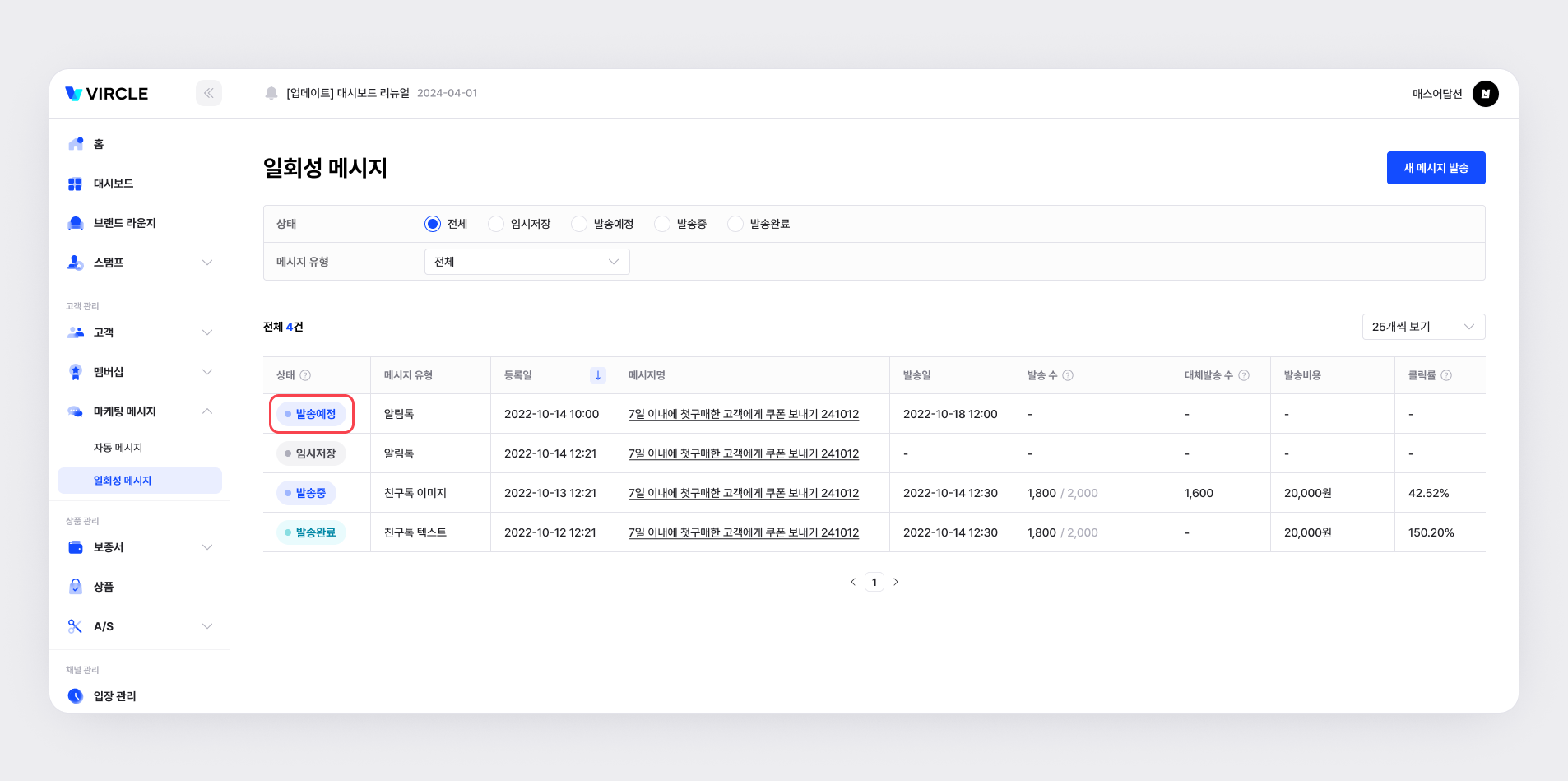Screen dimensions: 1568x781
Task: Choose the 발송완료 radio filter
Action: coord(735,224)
